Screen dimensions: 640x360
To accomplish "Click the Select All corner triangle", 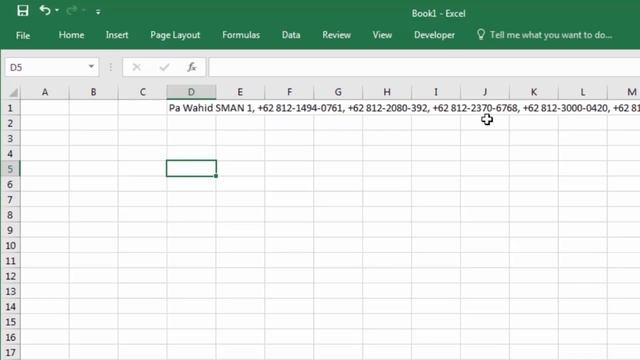I will pos(13,93).
